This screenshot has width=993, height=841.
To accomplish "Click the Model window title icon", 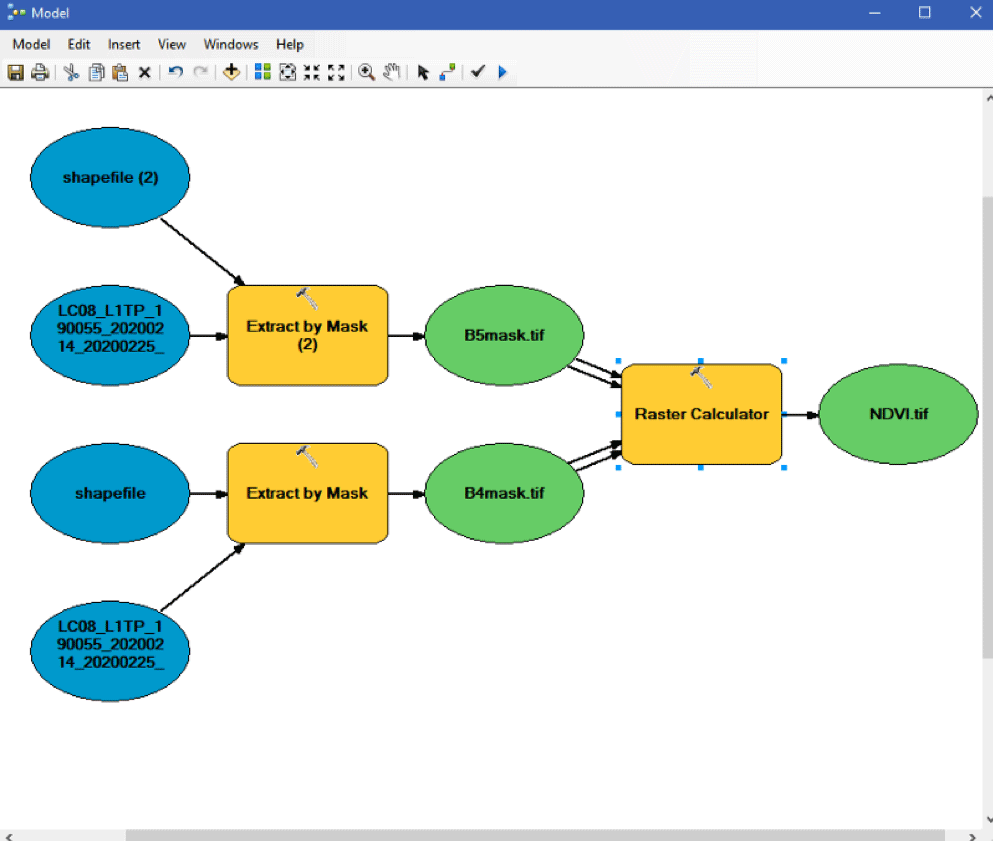I will tap(16, 13).
